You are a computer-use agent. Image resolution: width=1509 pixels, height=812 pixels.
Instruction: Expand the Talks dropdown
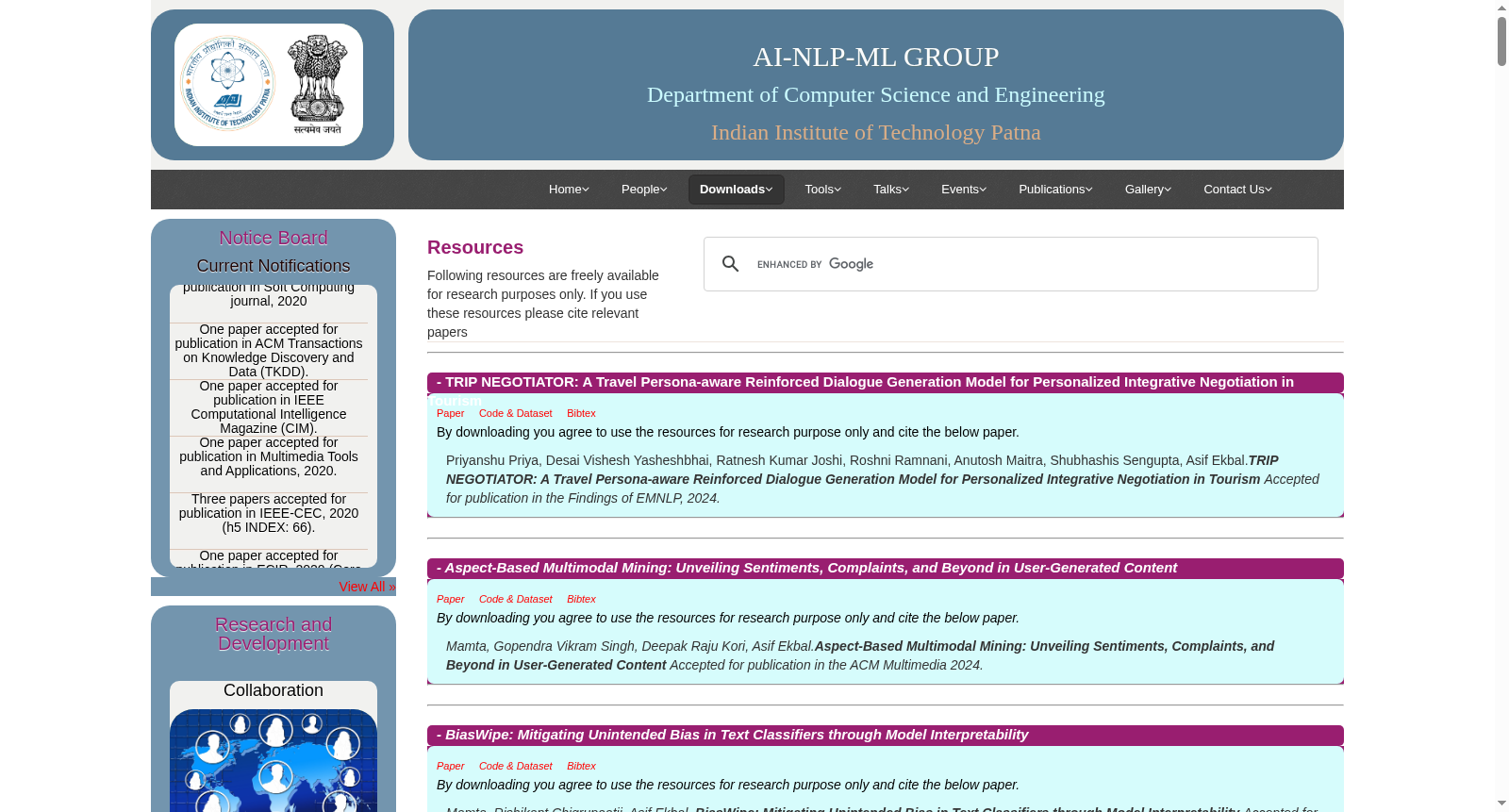891,190
